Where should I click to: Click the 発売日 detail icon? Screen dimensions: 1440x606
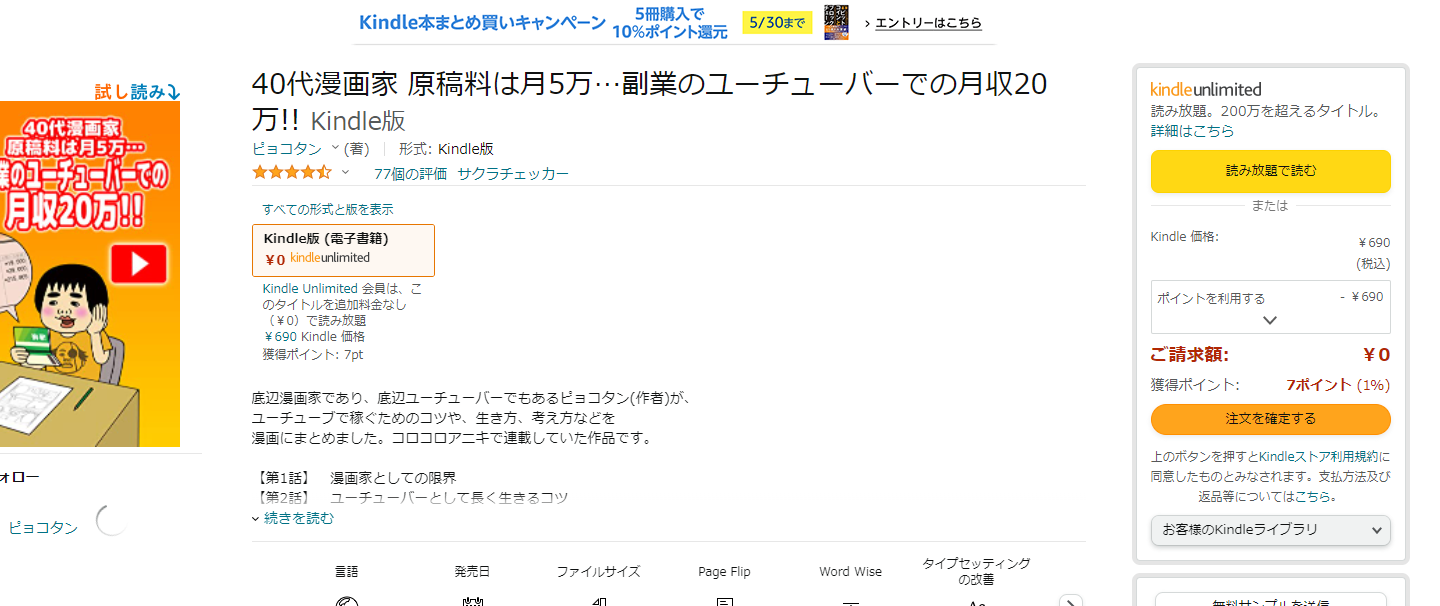click(472, 601)
